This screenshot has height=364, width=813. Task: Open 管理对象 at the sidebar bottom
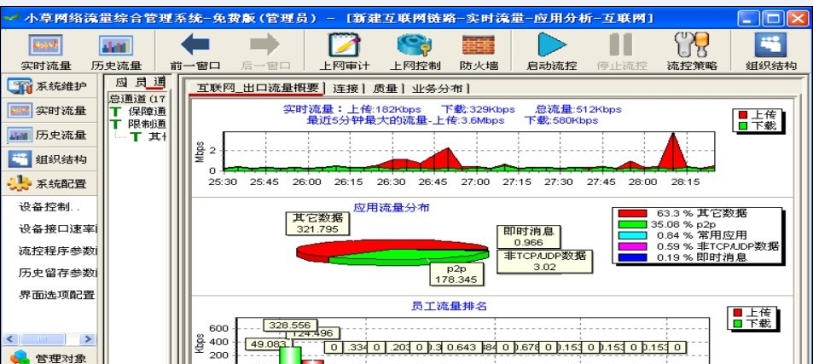click(49, 358)
